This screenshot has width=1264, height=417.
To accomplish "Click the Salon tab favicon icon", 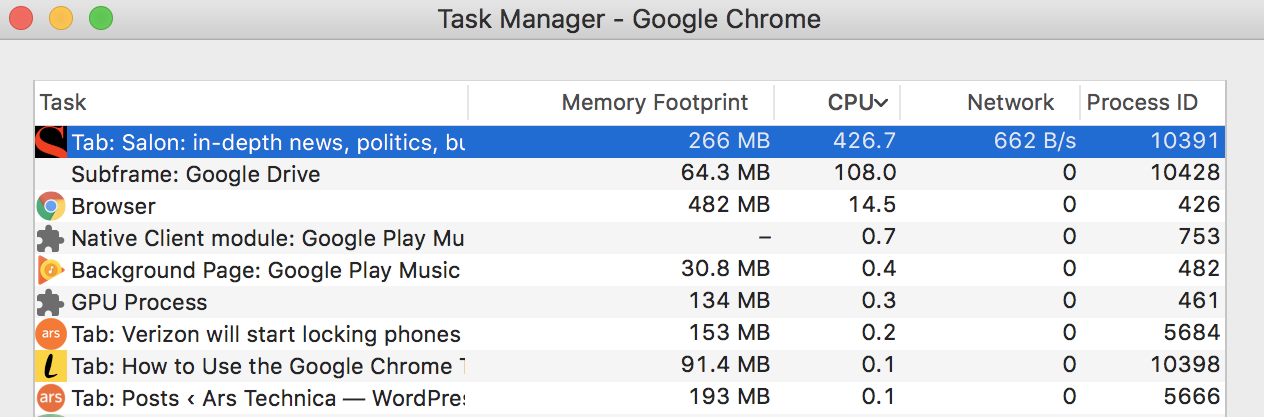I will tap(50, 142).
